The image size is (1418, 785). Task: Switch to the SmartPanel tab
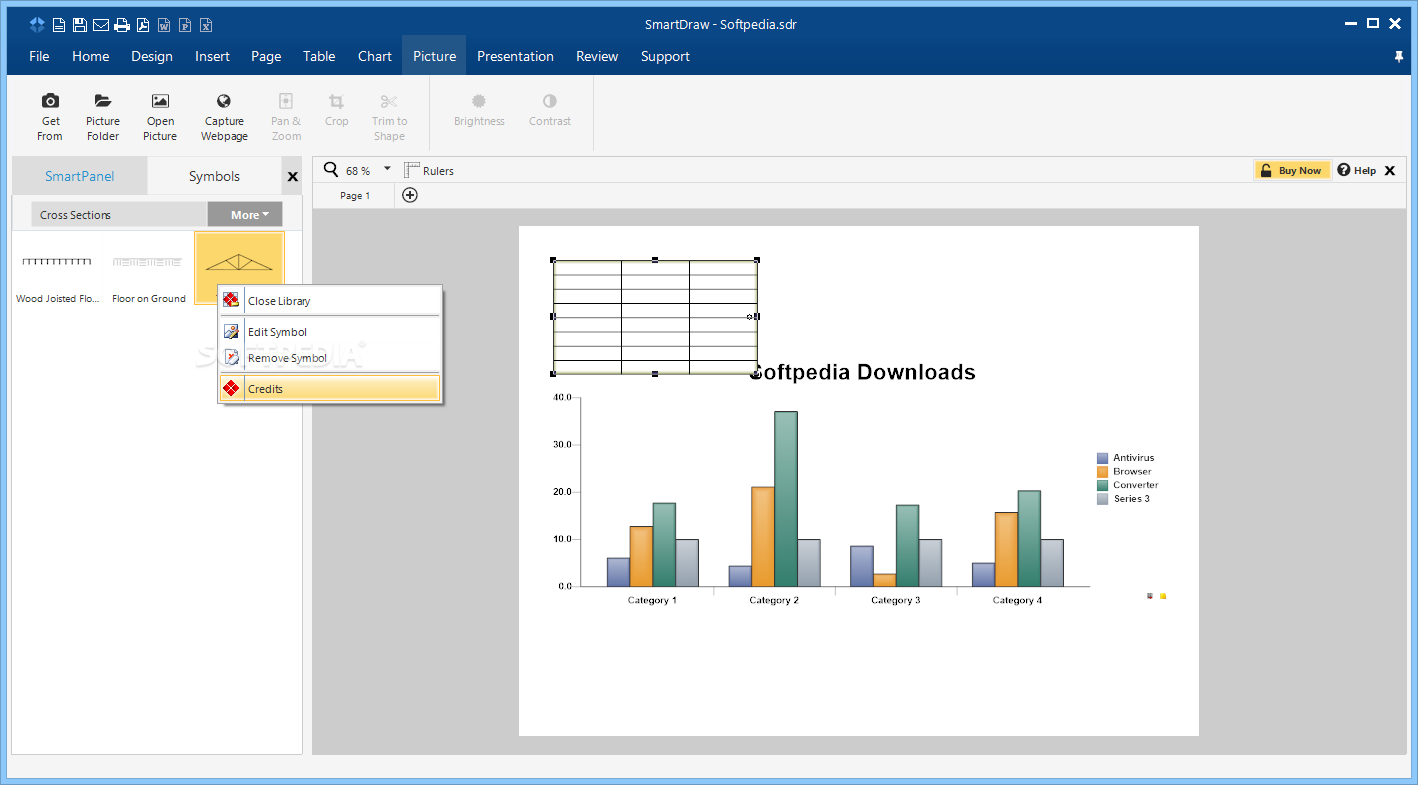pos(80,176)
